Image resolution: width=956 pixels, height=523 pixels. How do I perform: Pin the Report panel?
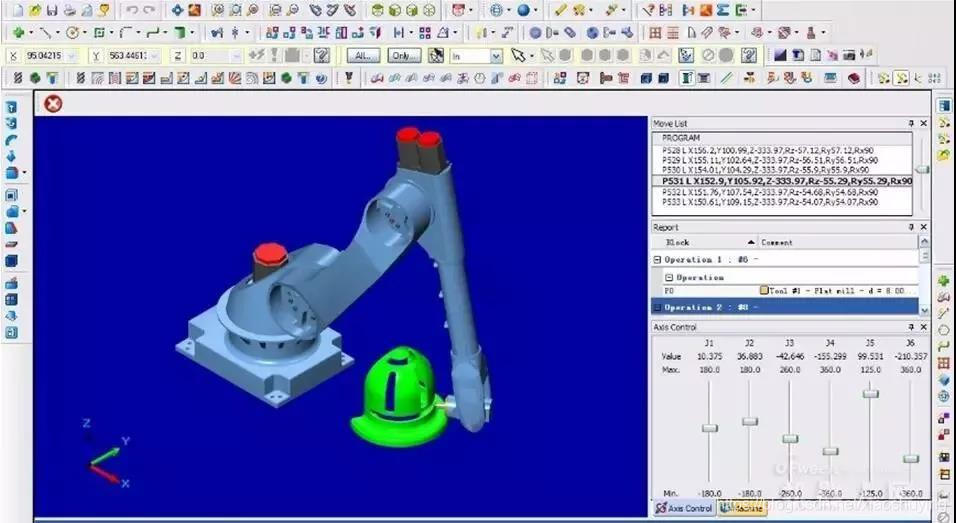point(911,227)
